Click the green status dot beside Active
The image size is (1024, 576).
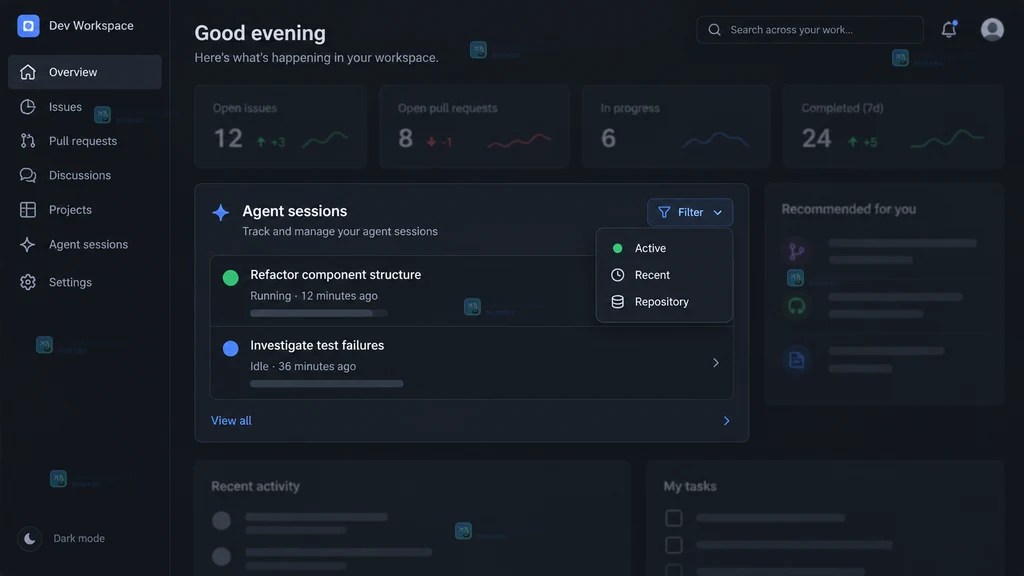617,248
